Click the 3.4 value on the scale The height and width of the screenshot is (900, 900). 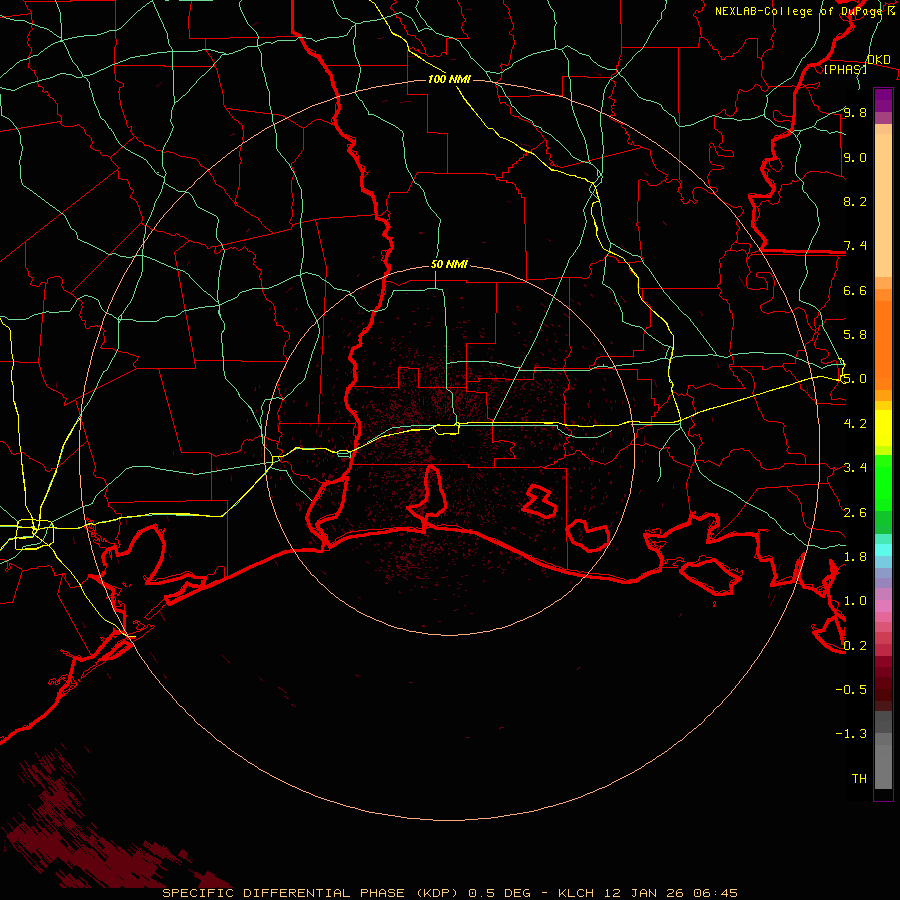click(x=855, y=468)
